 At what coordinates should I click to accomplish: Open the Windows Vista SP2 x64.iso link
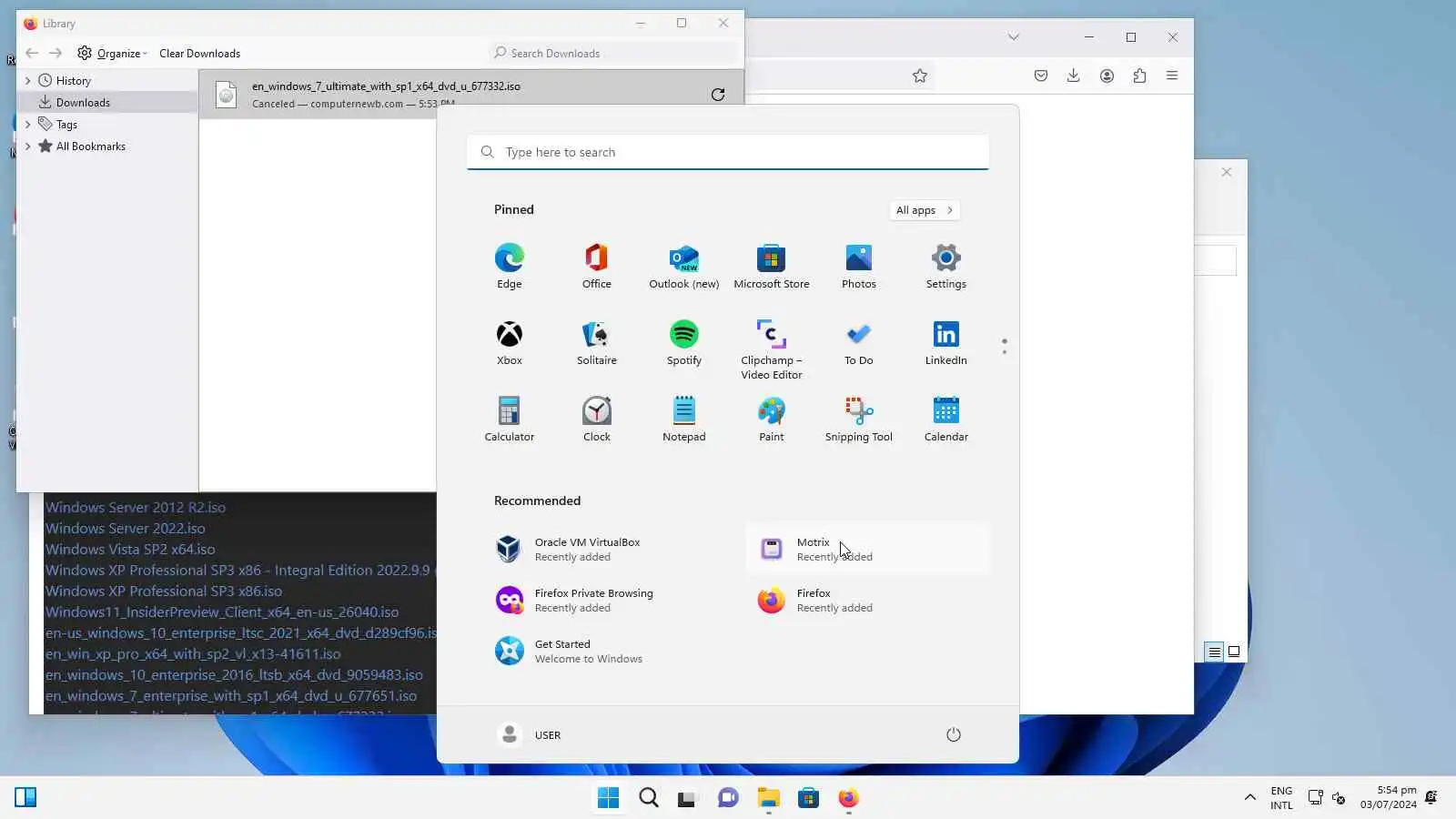click(130, 550)
